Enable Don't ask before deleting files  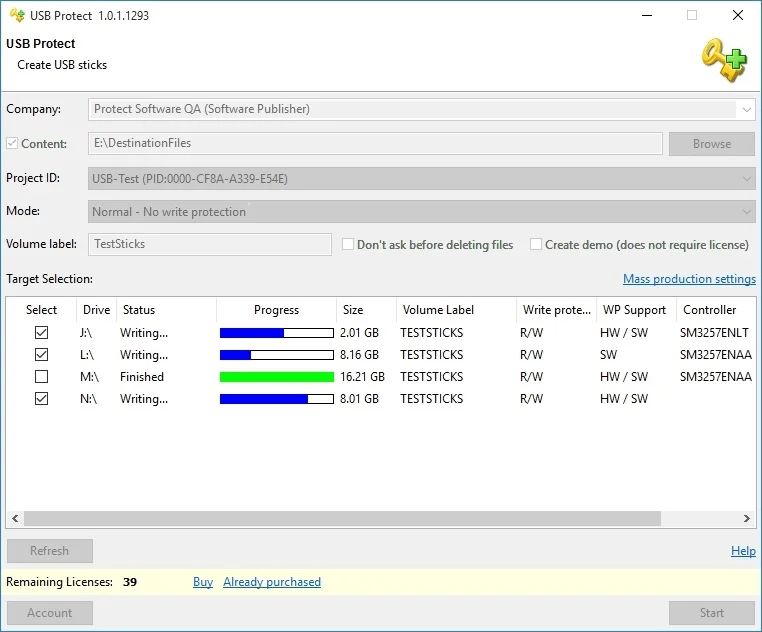[x=348, y=245]
